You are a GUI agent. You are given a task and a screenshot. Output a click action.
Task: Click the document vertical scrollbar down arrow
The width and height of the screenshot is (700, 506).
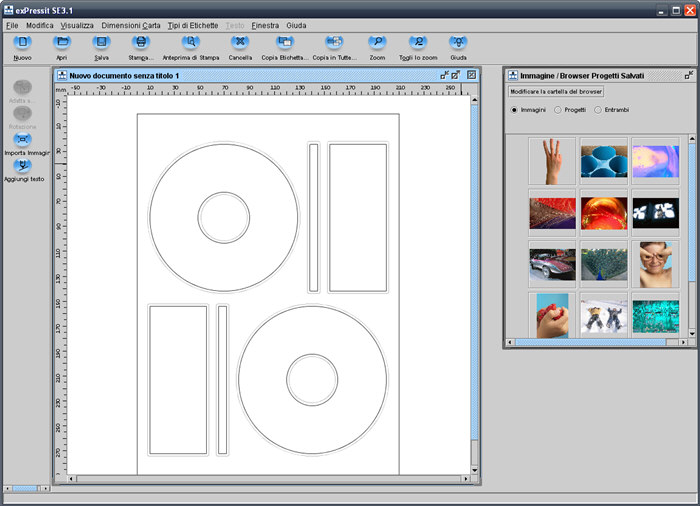click(x=474, y=470)
